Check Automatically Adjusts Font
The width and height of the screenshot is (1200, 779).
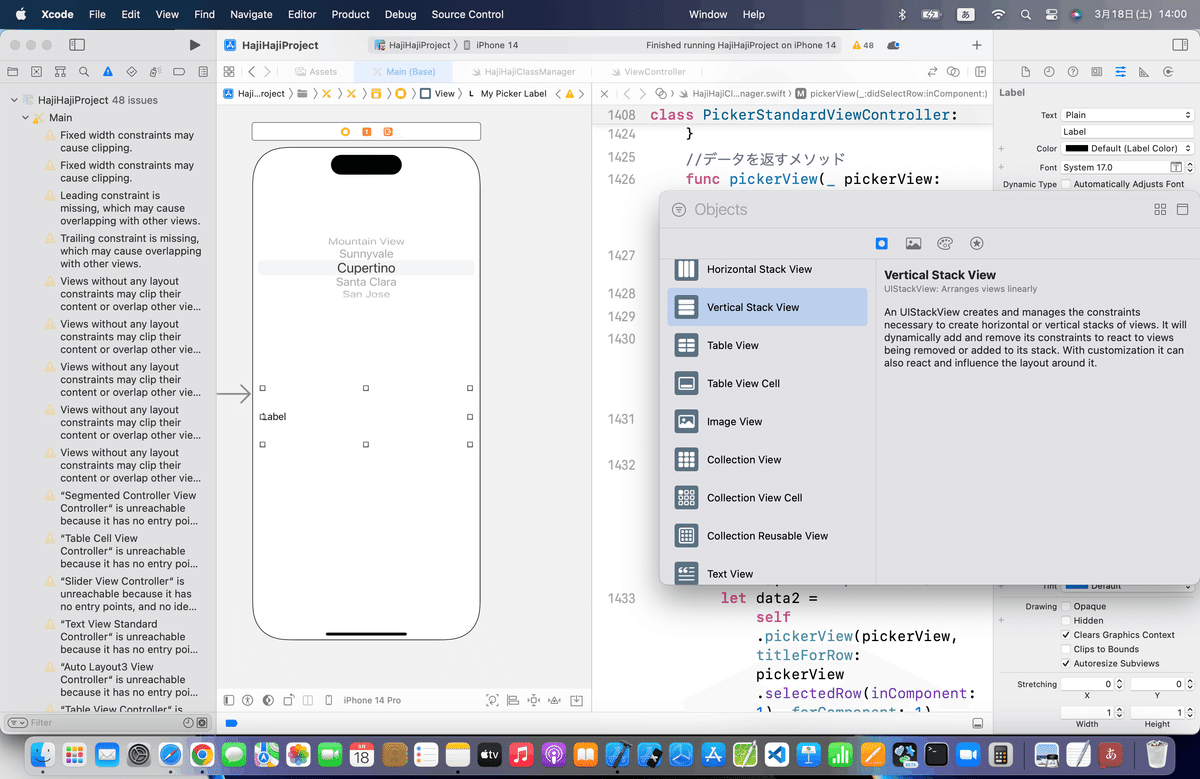pos(1066,184)
